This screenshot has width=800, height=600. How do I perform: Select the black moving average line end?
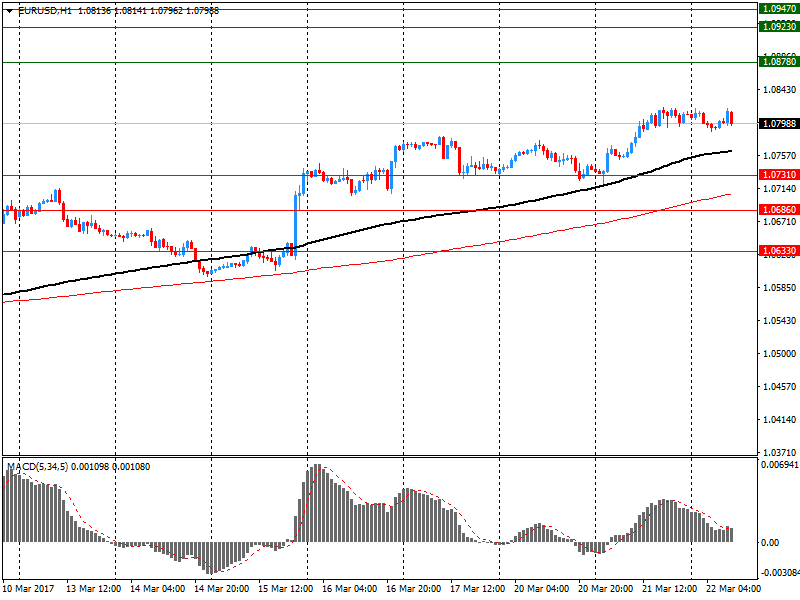click(731, 151)
